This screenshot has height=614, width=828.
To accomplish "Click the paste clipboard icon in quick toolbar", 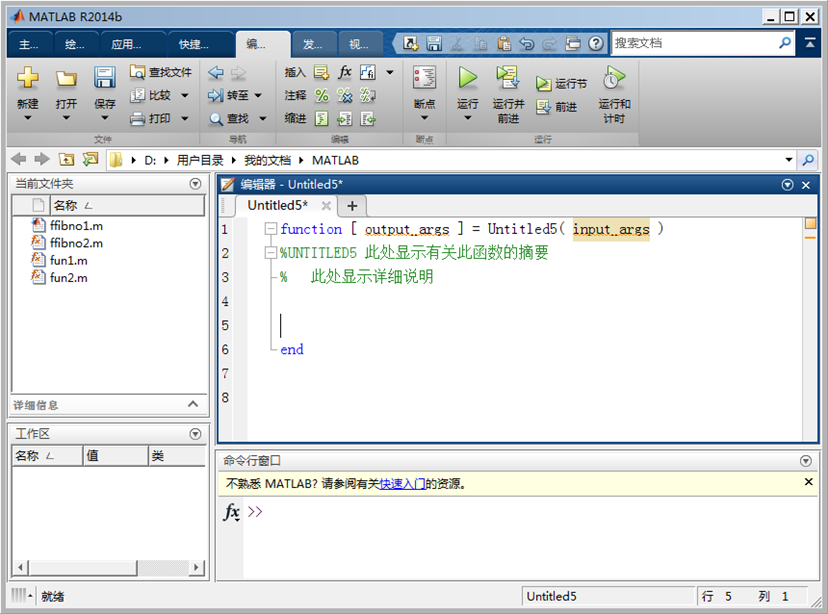I will coord(504,43).
